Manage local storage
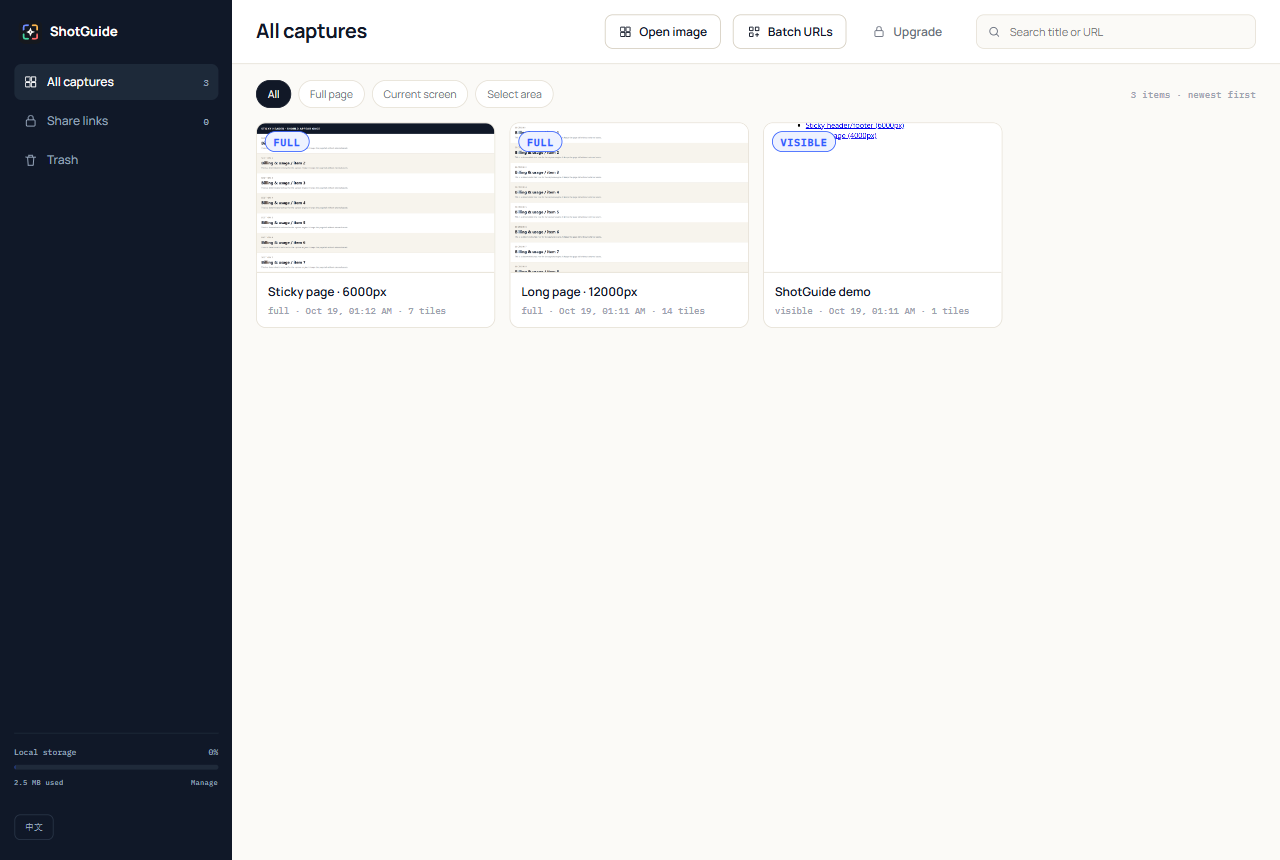The image size is (1280, 860). coord(204,783)
